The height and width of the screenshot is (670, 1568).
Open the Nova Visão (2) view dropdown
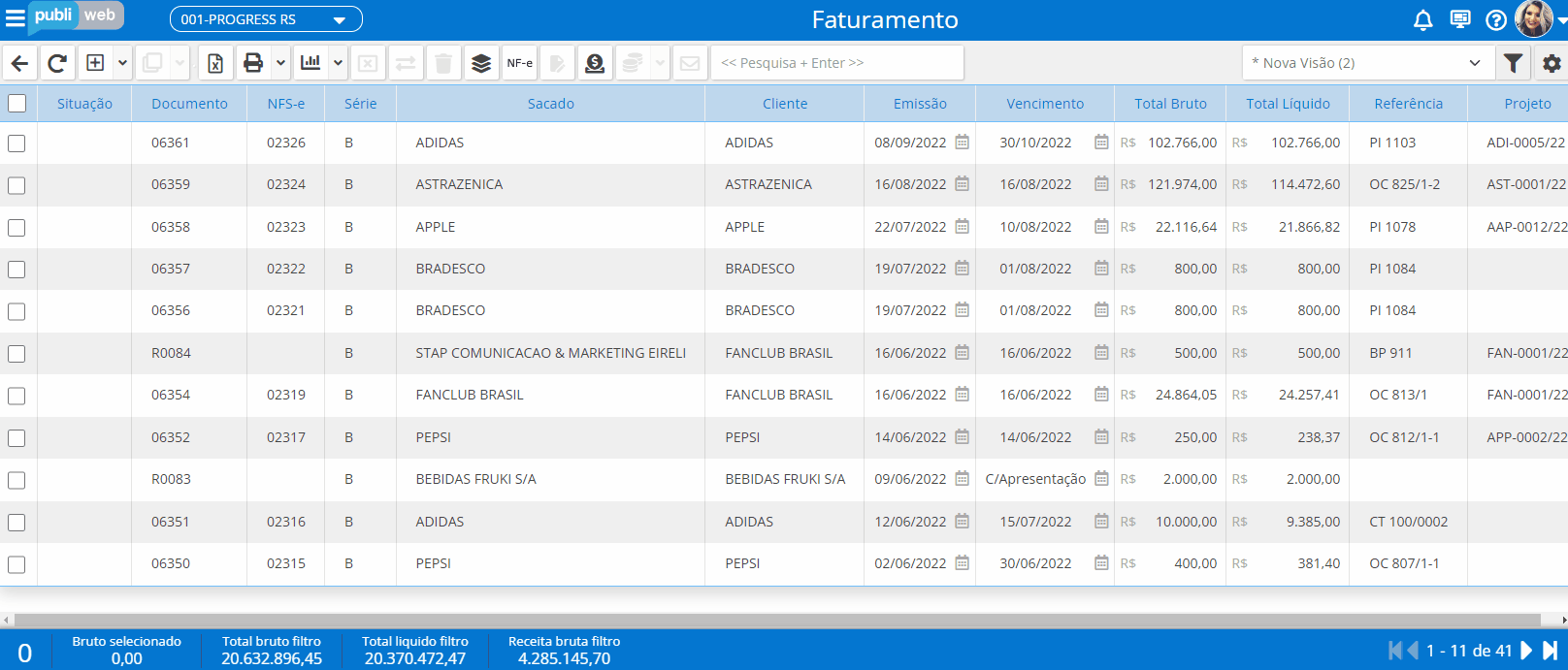[1366, 63]
